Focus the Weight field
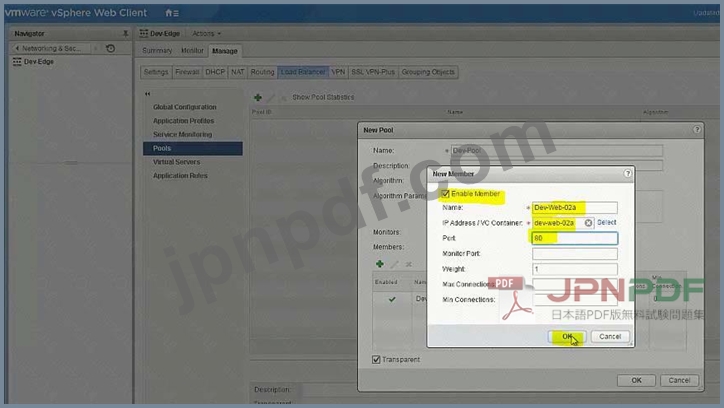The width and height of the screenshot is (724, 408). coord(574,269)
